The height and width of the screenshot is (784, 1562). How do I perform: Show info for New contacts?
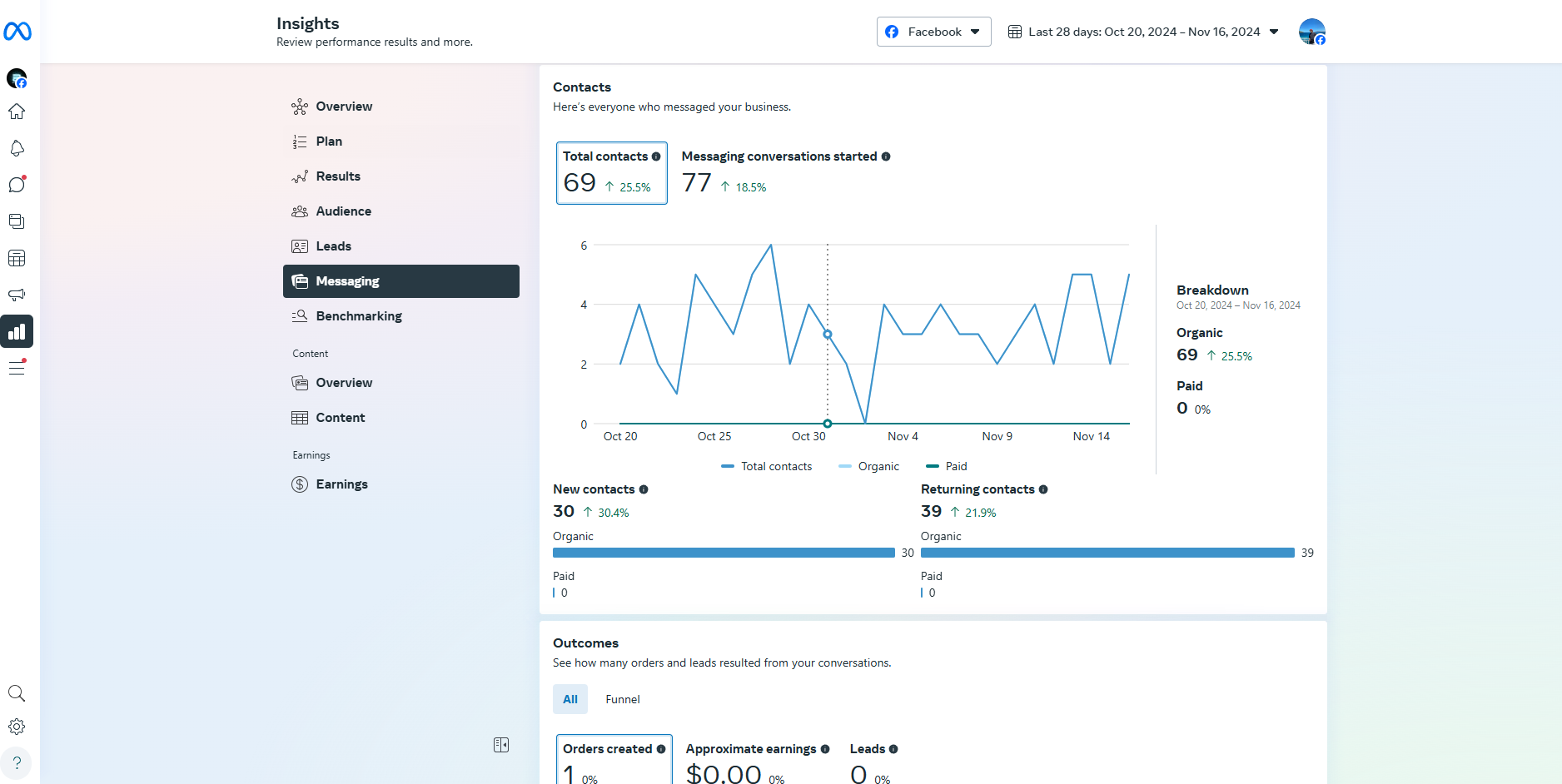point(644,489)
